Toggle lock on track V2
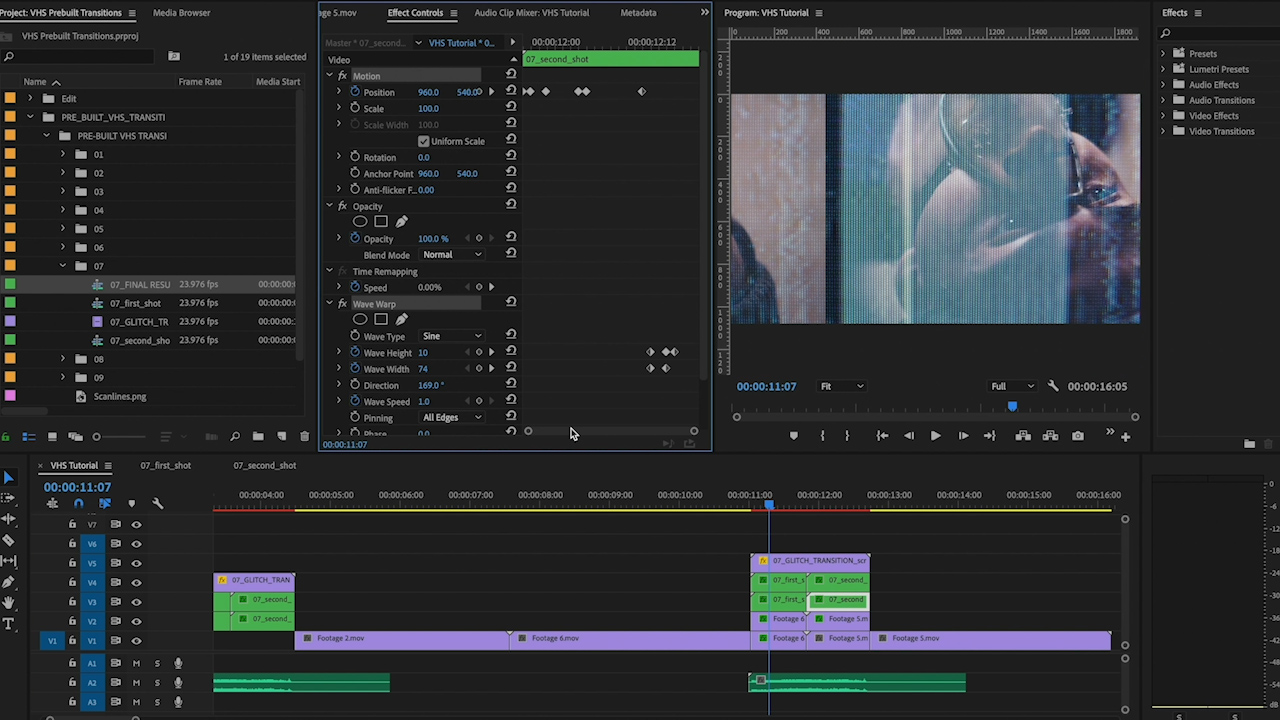This screenshot has width=1280, height=720. pos(72,621)
